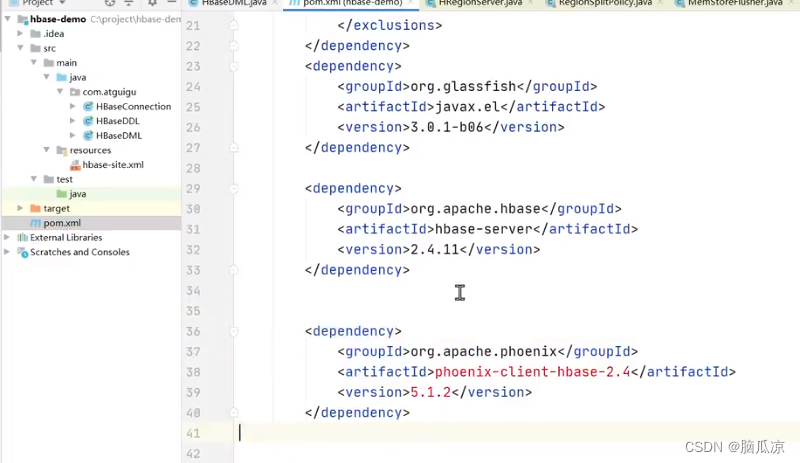
Task: Click phoenix-client-hbase-2.4 artifactId text
Action: pyautogui.click(x=533, y=372)
